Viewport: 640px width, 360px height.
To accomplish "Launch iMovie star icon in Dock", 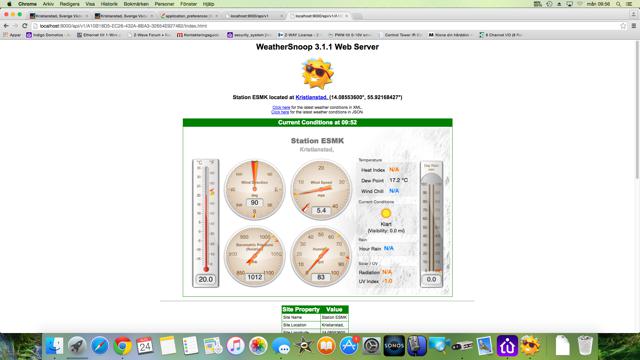I will (x=304, y=346).
